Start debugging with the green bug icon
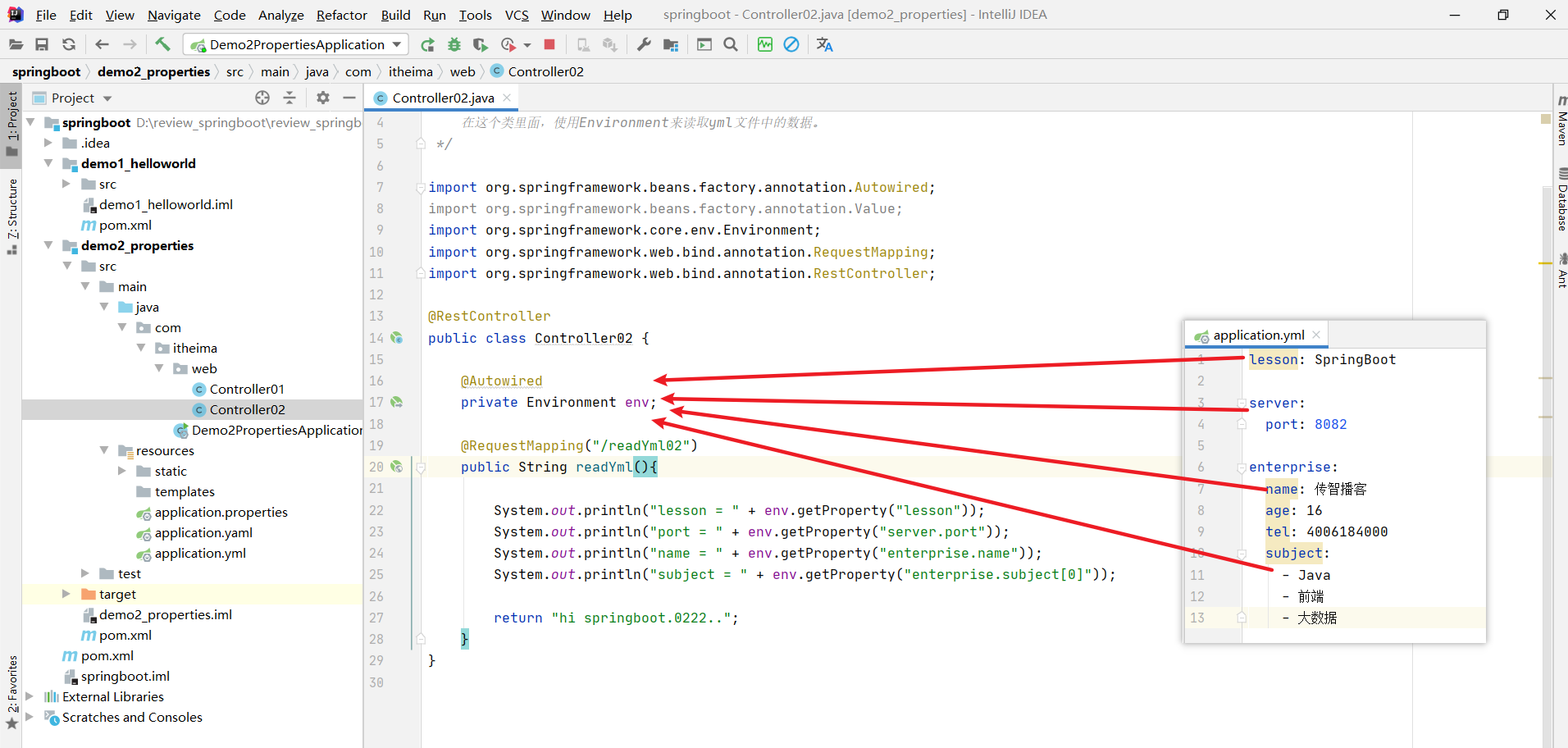The height and width of the screenshot is (748, 1568). click(454, 44)
